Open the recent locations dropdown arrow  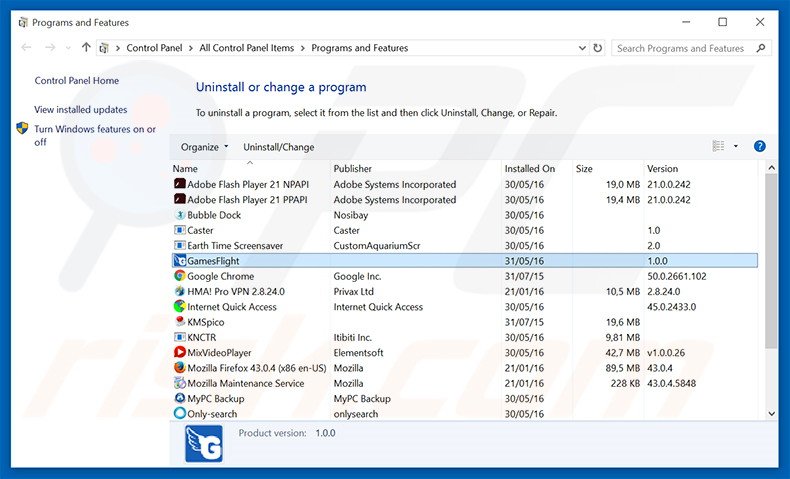tap(68, 48)
